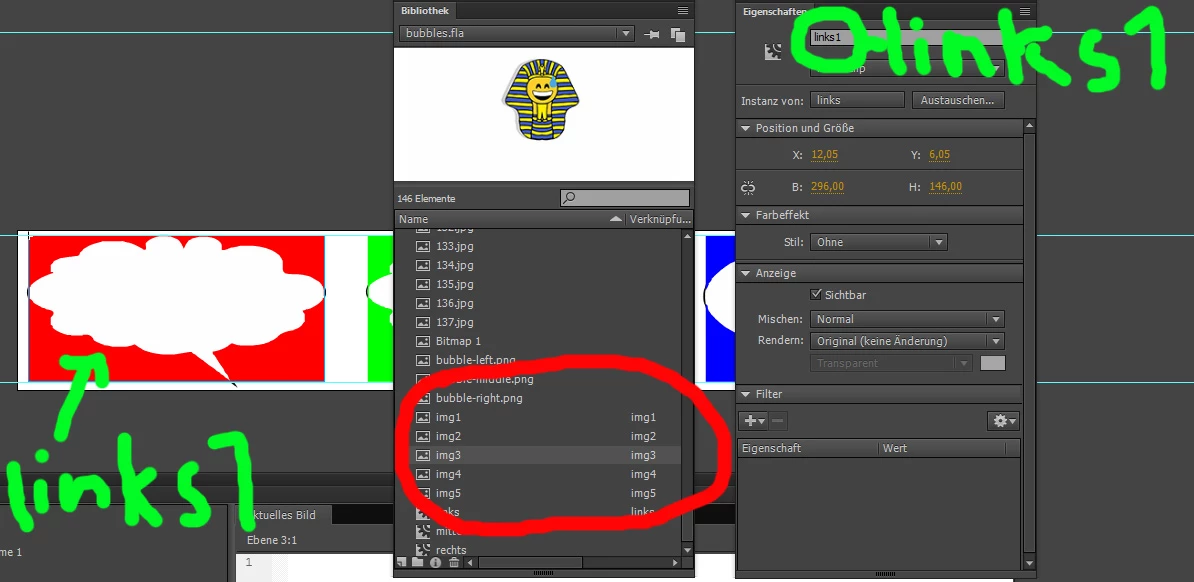Viewport: 1194px width, 582px height.
Task: Click the instance name field links1
Action: point(906,37)
